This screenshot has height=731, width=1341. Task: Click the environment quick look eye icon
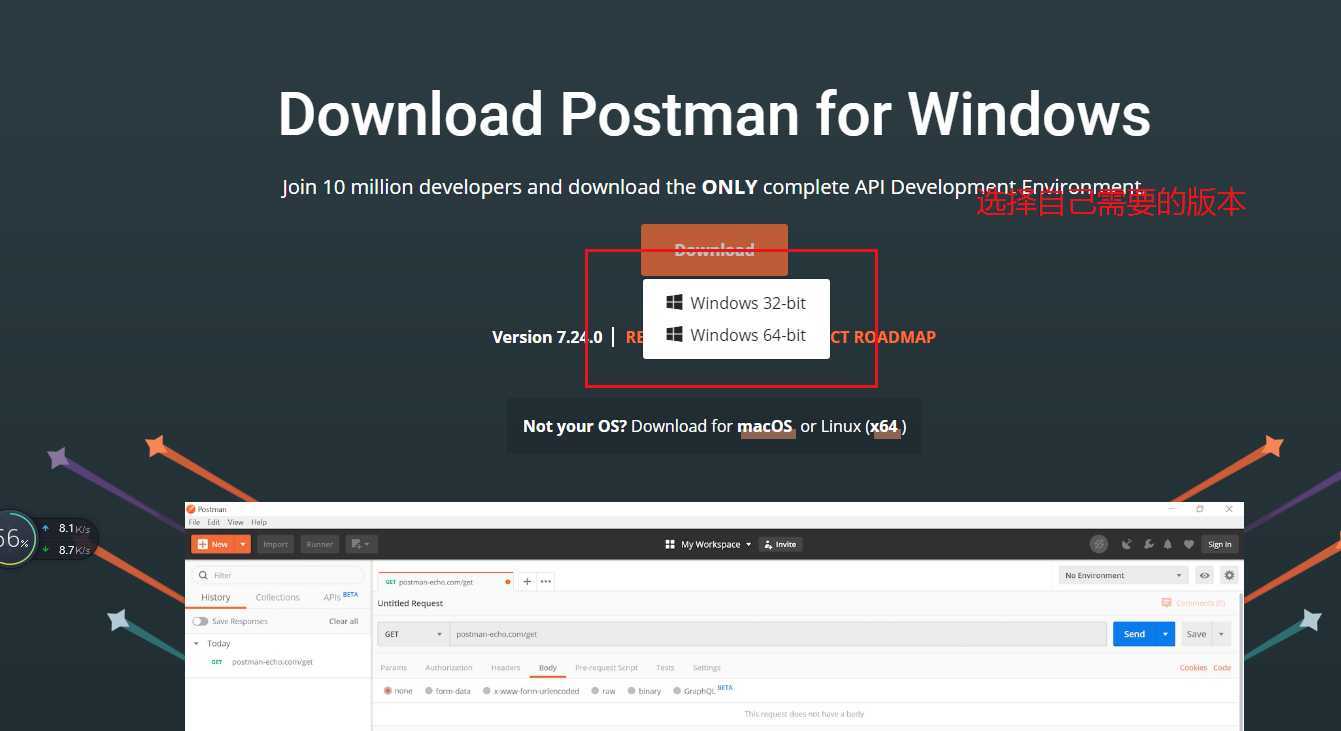[x=1205, y=575]
